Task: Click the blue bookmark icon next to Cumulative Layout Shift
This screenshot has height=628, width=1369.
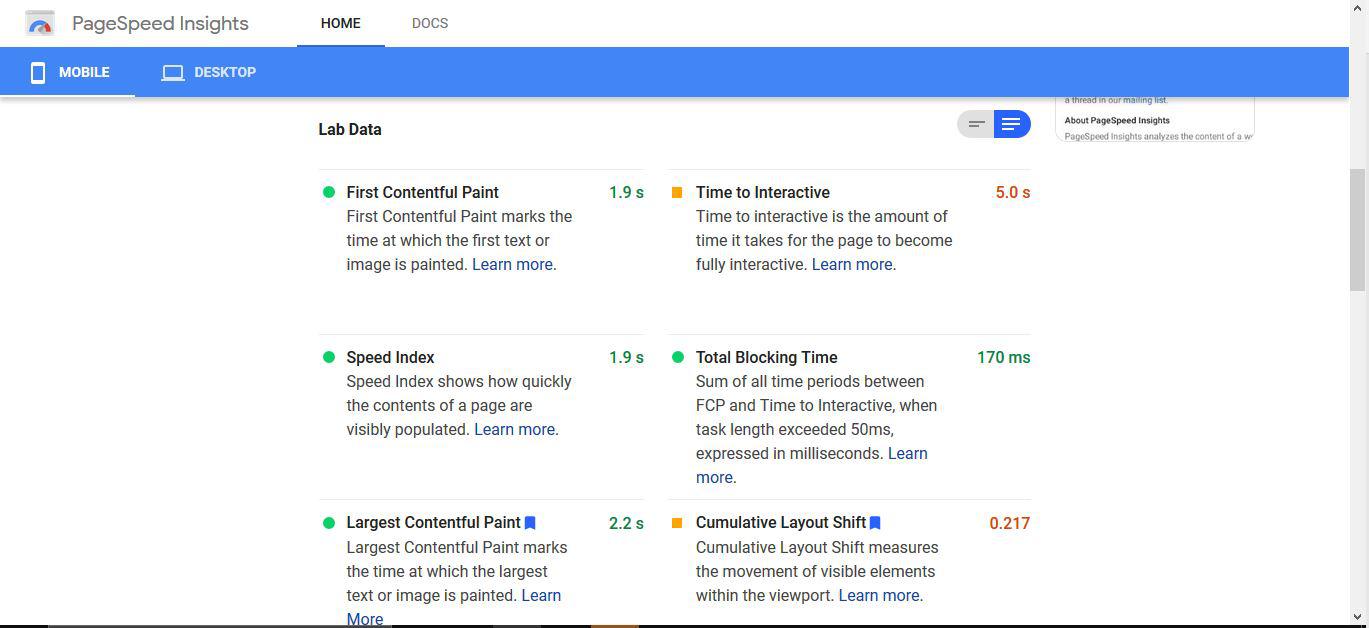Action: [x=875, y=523]
